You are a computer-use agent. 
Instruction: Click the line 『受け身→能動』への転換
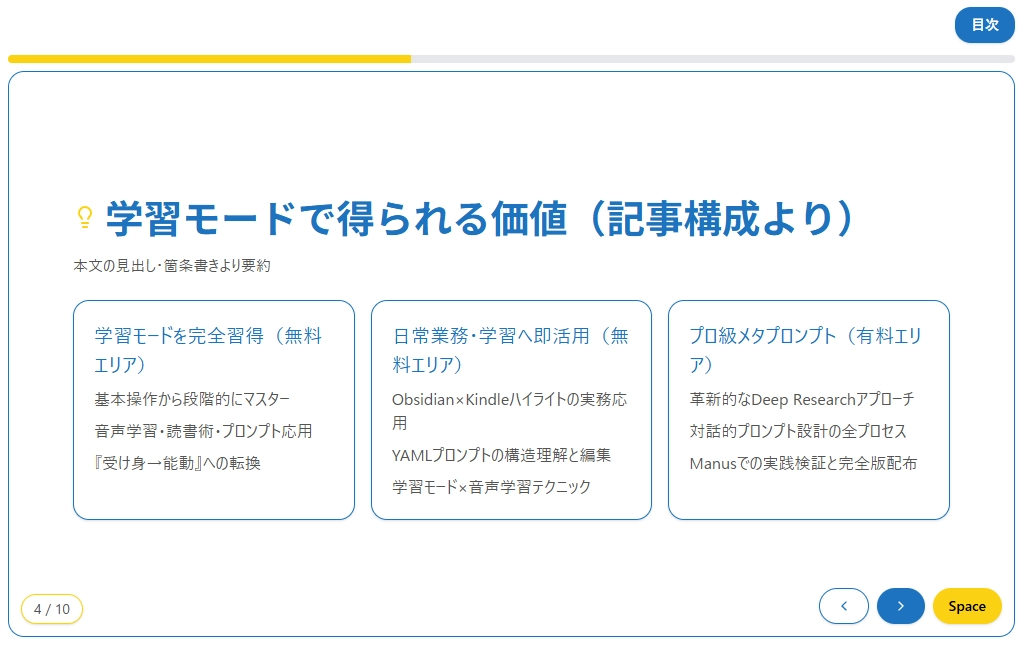[x=177, y=463]
